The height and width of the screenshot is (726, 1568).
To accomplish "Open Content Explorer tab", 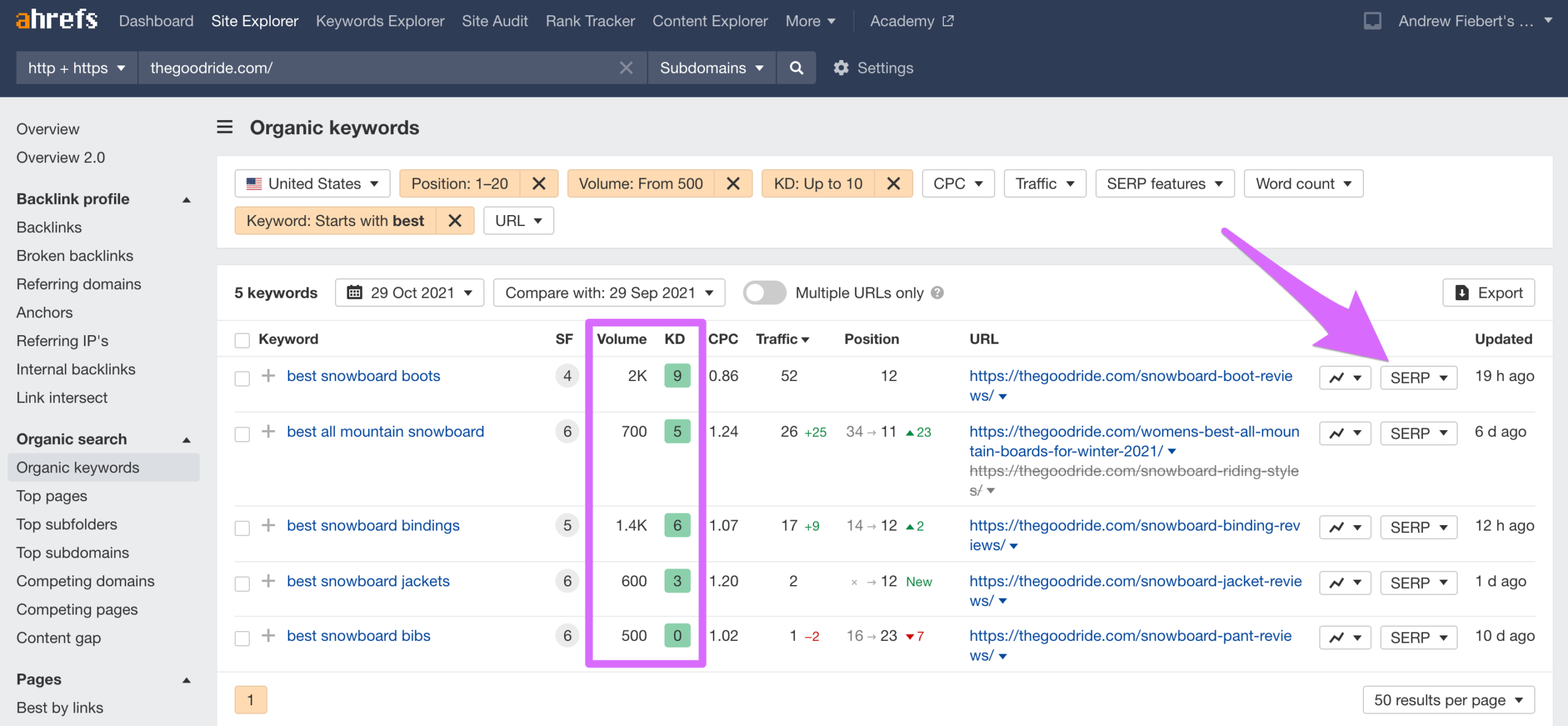I will (710, 21).
